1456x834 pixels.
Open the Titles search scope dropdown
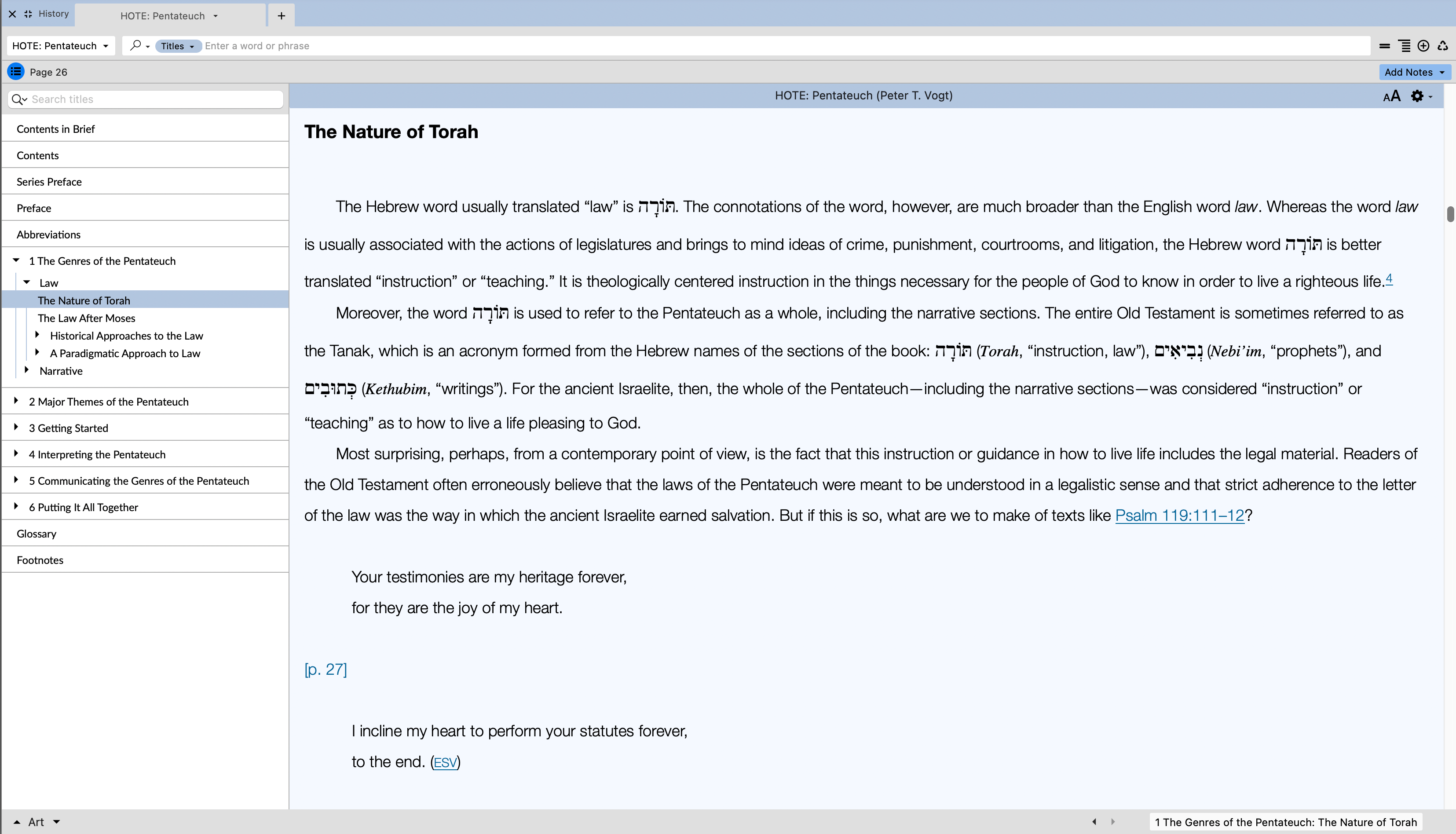(178, 46)
